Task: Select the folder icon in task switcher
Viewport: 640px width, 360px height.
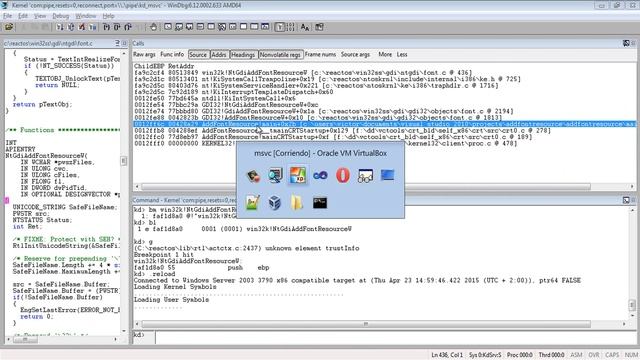Action: [298, 203]
